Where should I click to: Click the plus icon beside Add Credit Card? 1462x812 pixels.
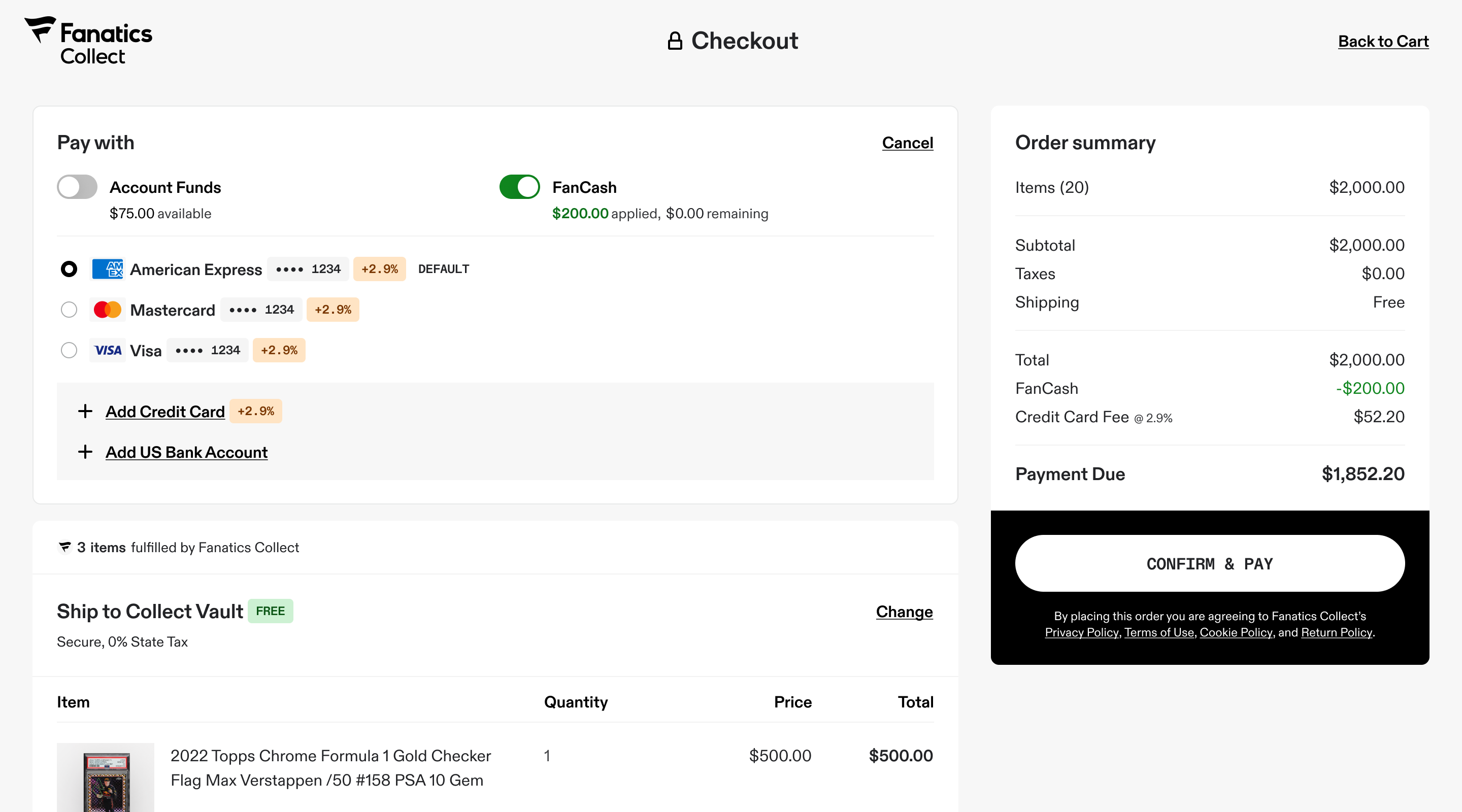[x=85, y=411]
